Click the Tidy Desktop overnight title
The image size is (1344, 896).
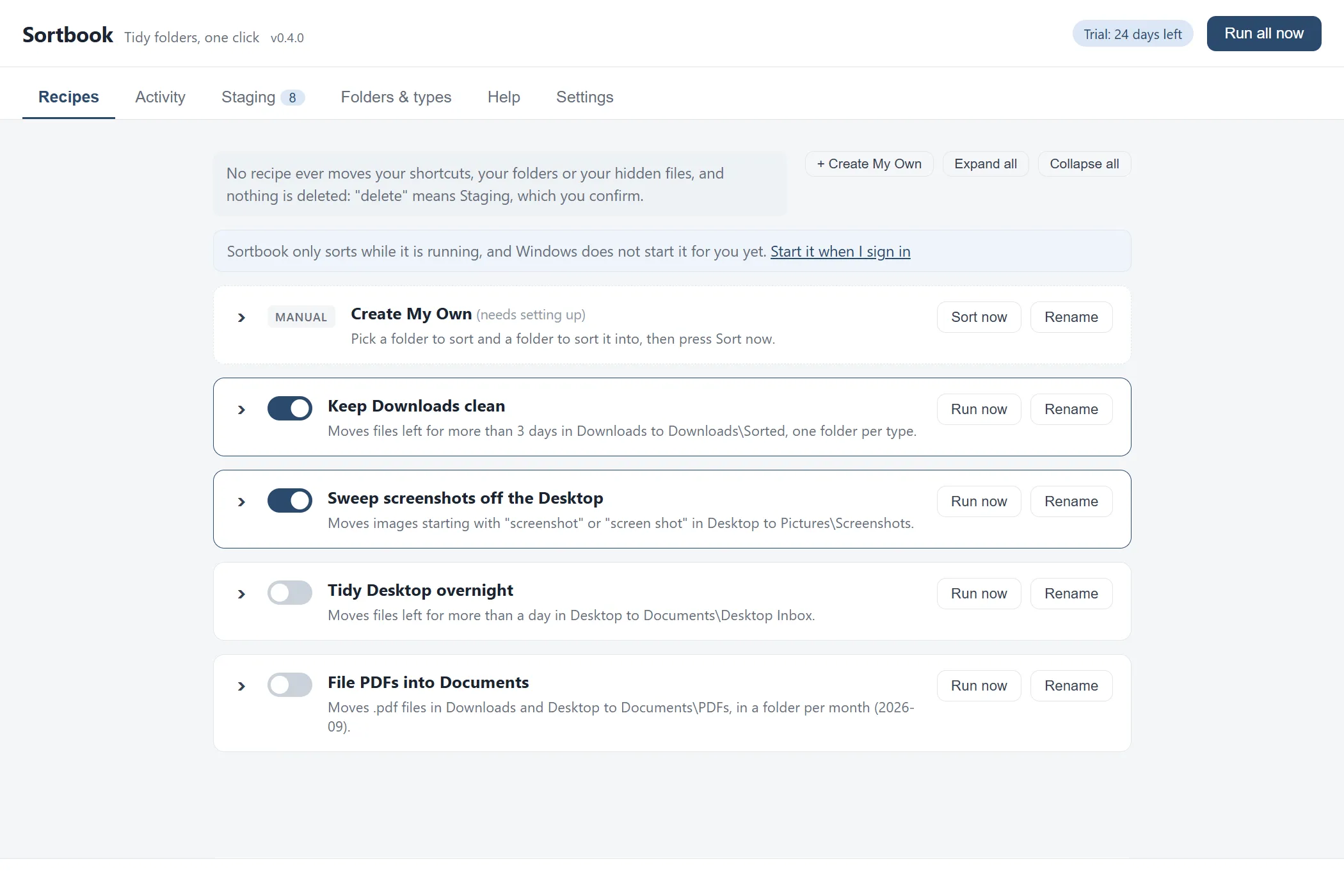pyautogui.click(x=420, y=590)
